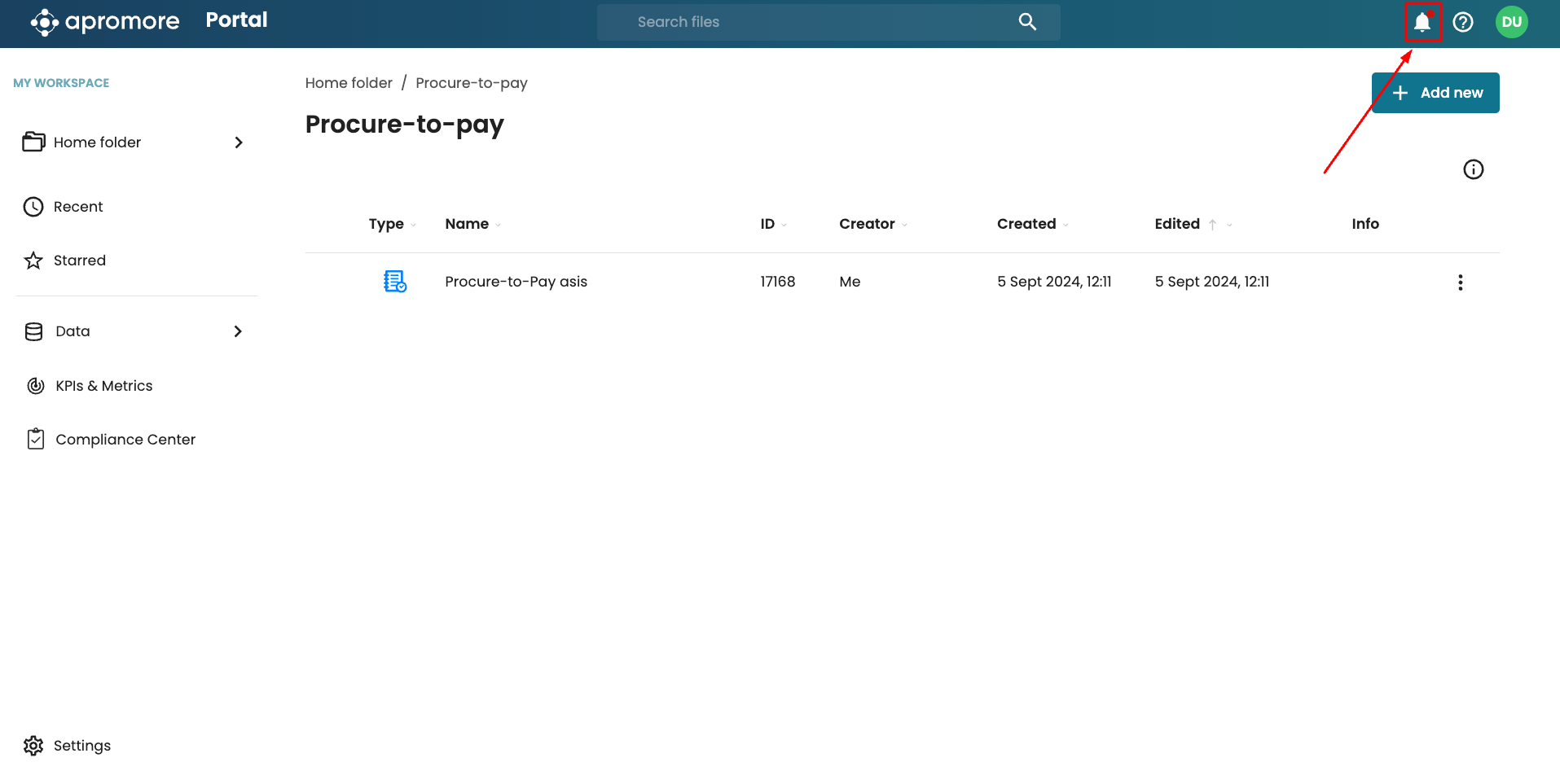
Task: Click the Apromore logo
Action: (x=105, y=22)
